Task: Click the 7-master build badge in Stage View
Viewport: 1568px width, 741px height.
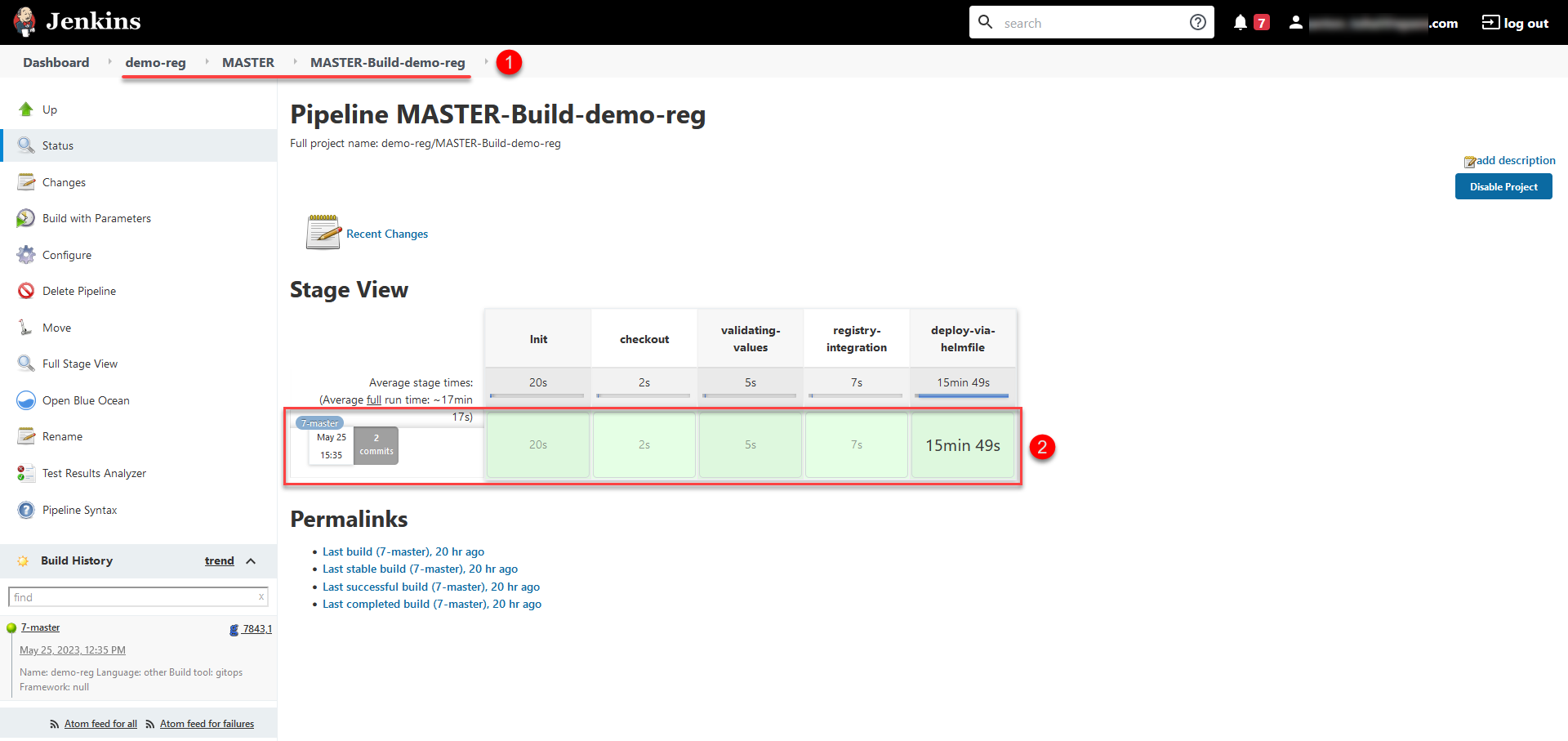Action: point(319,423)
